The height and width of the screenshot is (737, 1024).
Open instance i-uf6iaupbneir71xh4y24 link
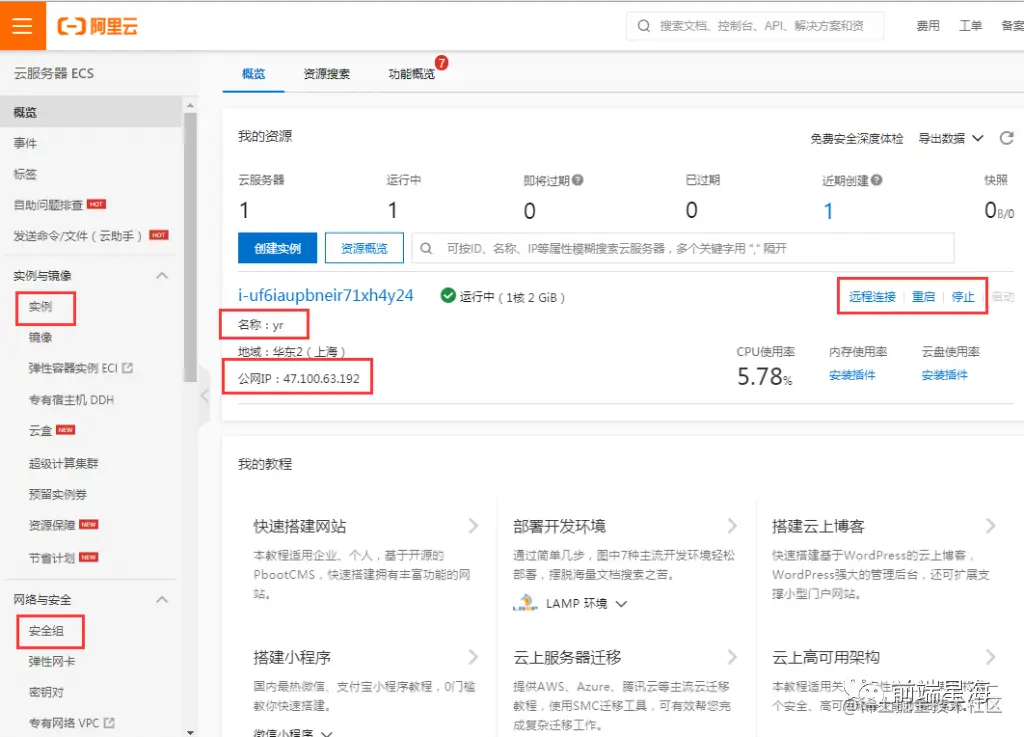pyautogui.click(x=326, y=295)
